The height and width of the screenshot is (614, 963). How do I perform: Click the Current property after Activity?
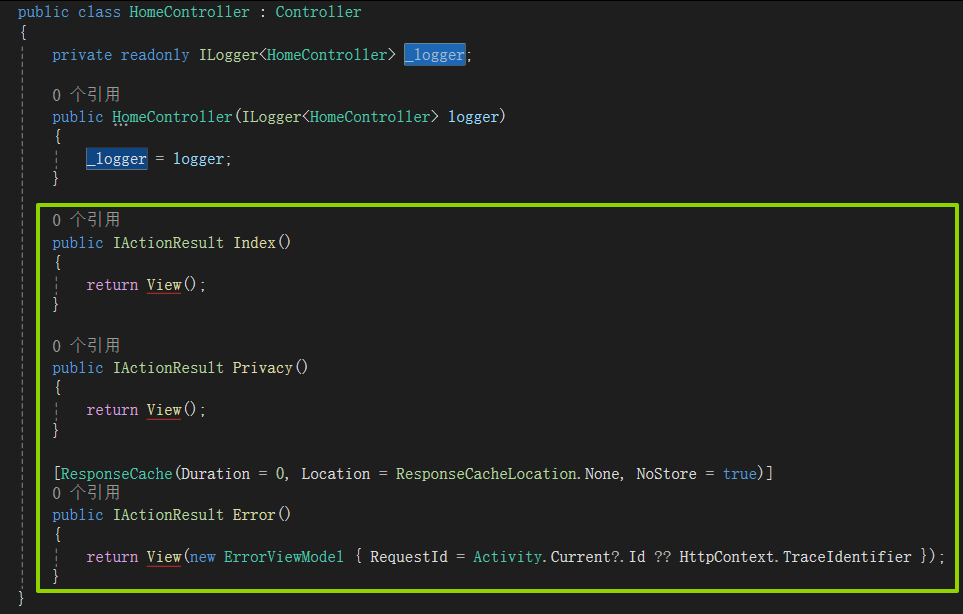(580, 557)
